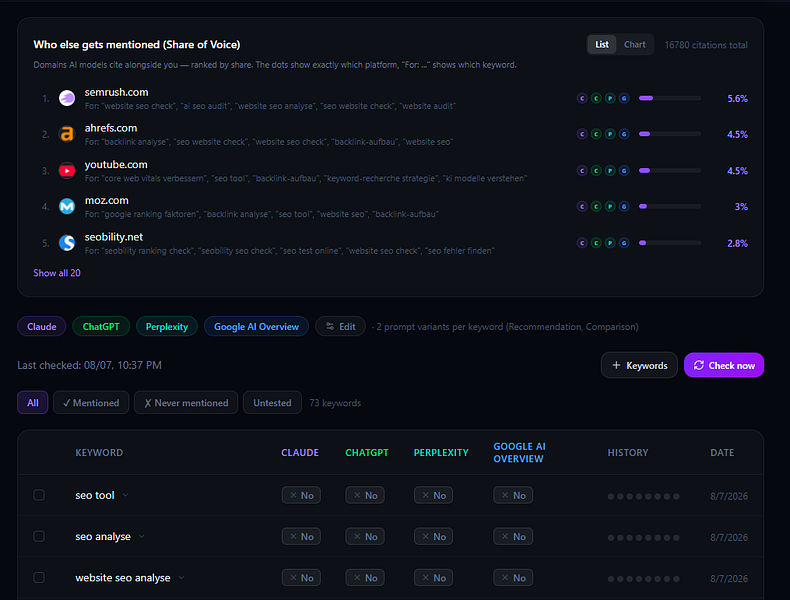790x600 pixels.
Task: Click the Perplexity P dot for seobility.net
Action: point(610,243)
